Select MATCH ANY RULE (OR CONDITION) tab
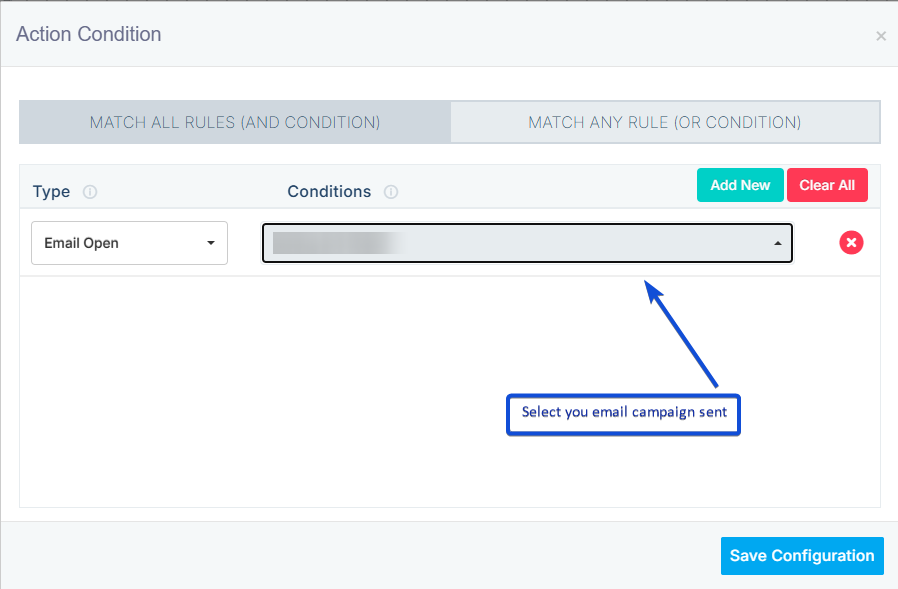 pyautogui.click(x=665, y=122)
